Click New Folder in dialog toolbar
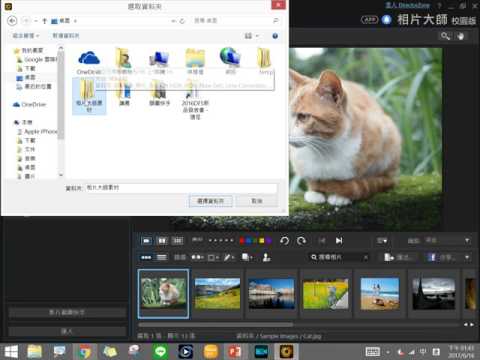480x360 pixels. (x=66, y=35)
